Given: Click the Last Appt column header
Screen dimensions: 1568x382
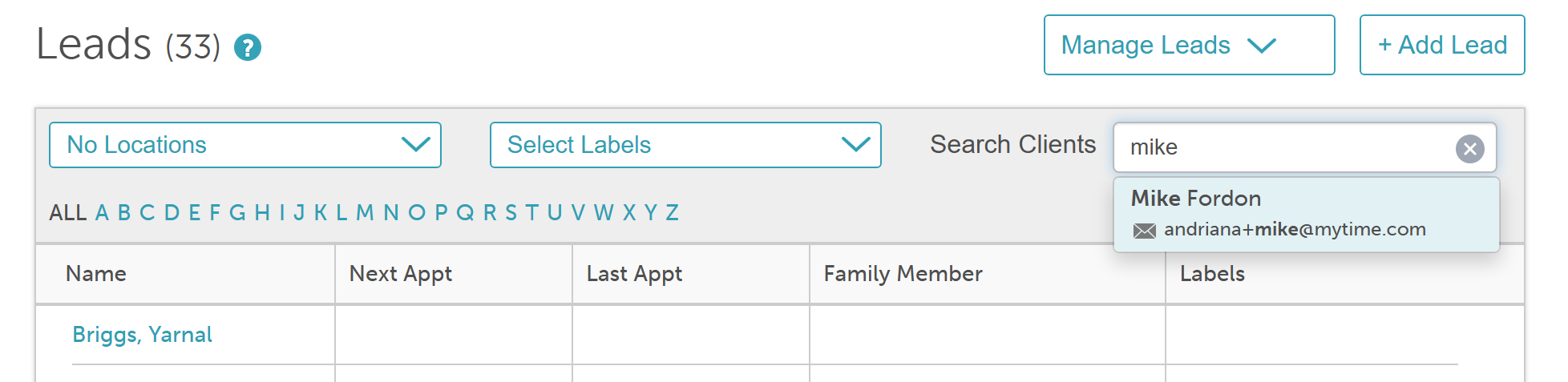Looking at the screenshot, I should 634,274.
